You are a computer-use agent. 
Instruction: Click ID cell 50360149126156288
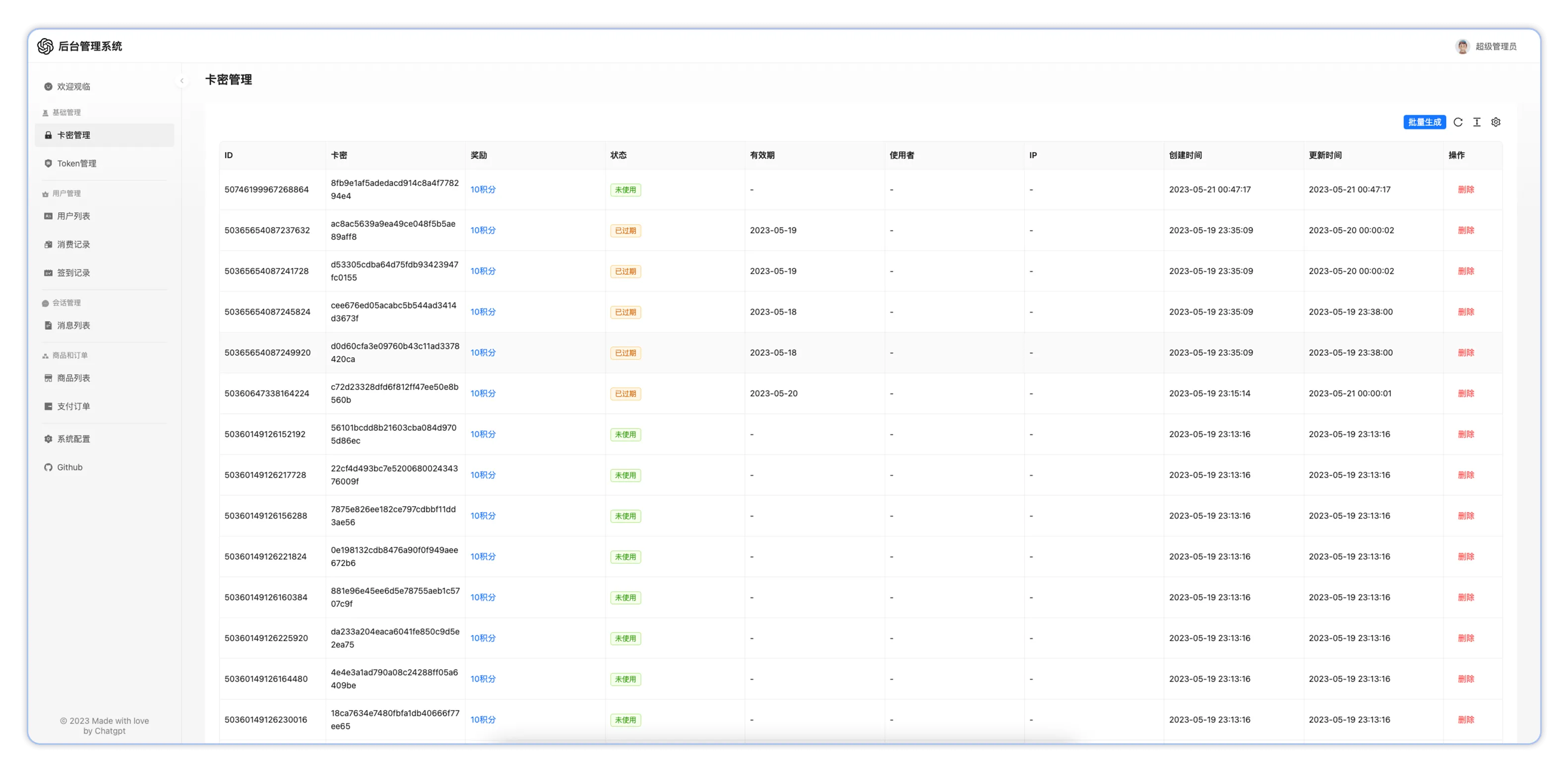(x=265, y=516)
